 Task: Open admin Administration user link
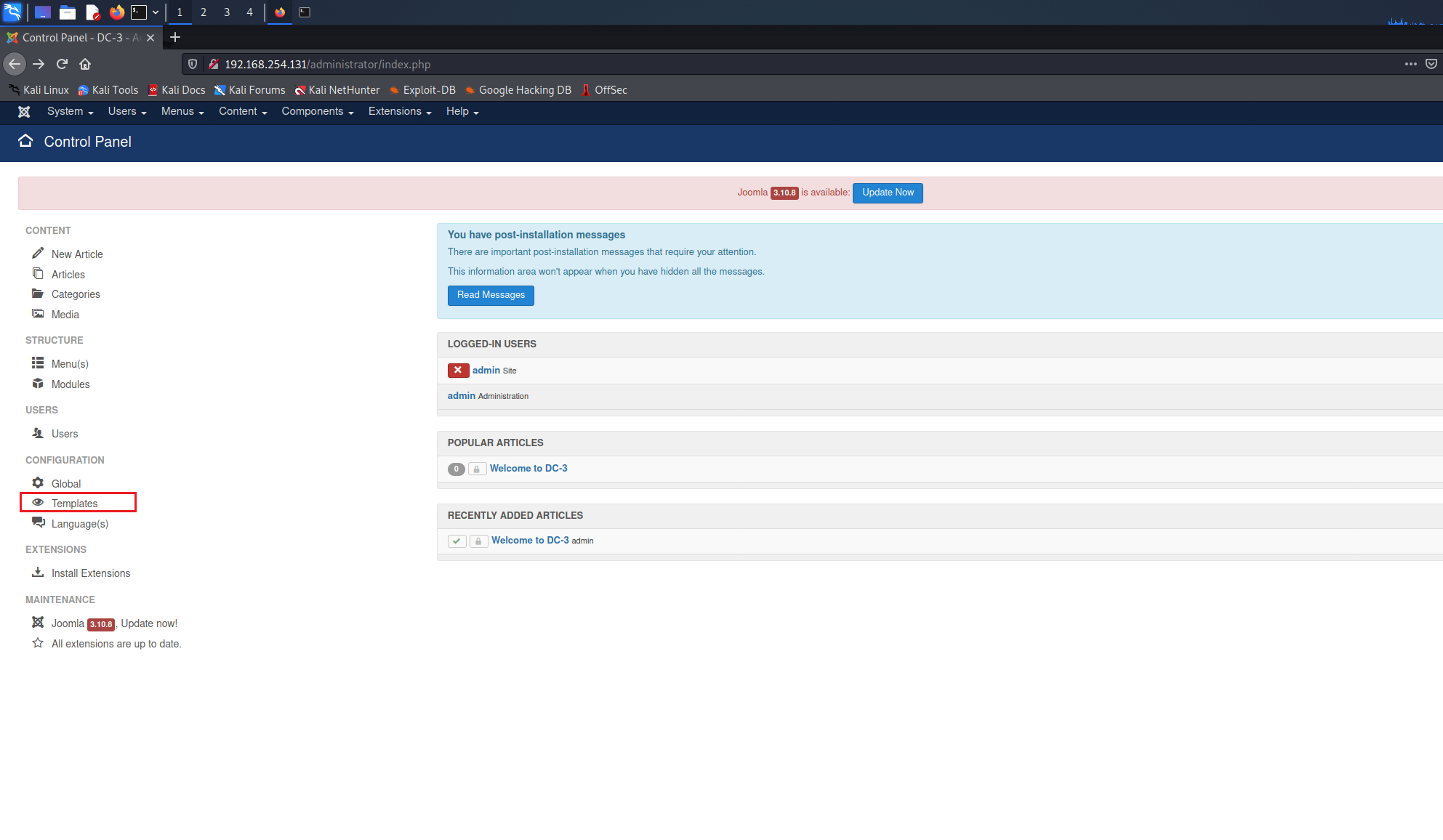(x=462, y=395)
